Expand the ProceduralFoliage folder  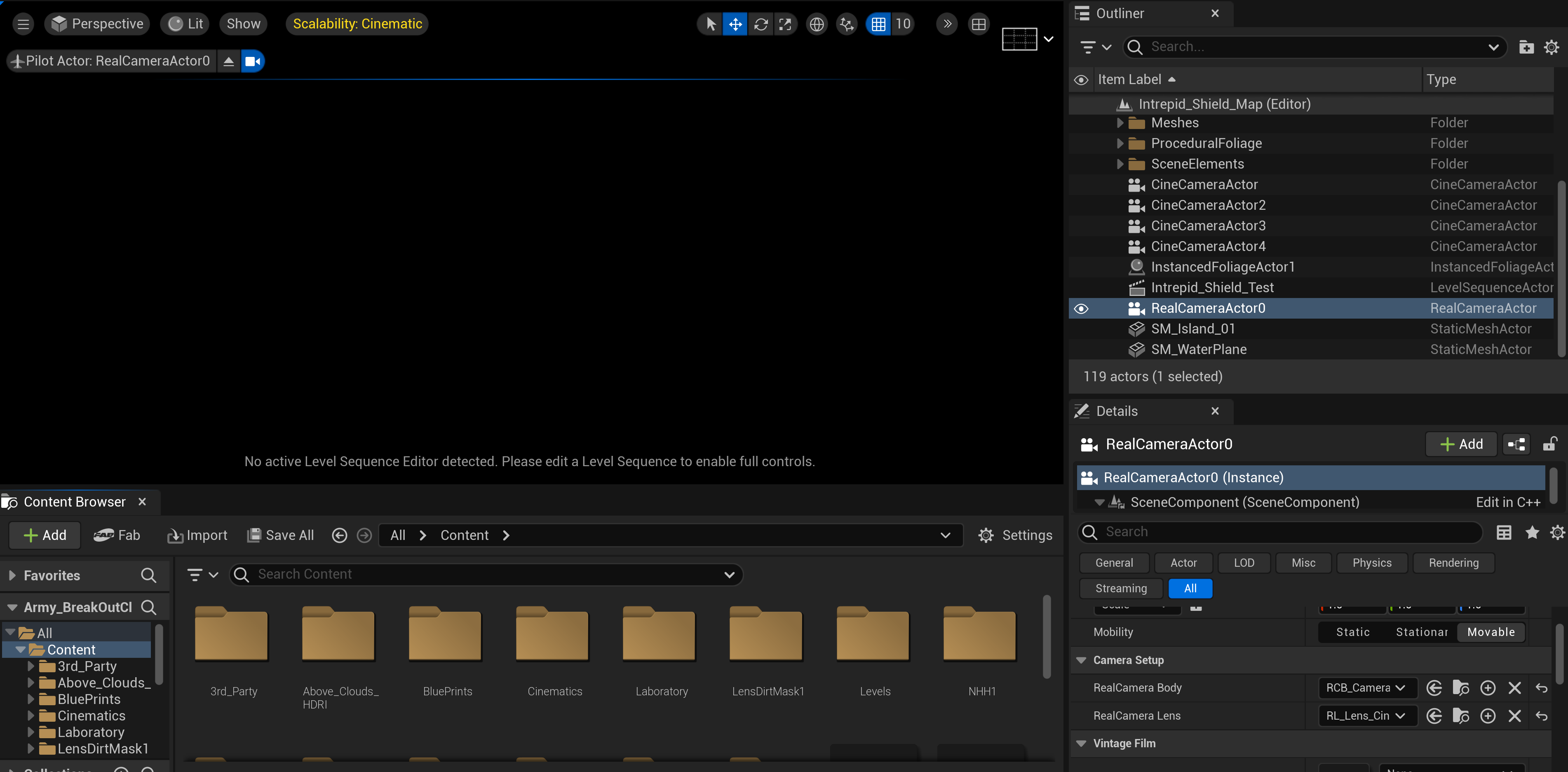pyautogui.click(x=1120, y=144)
